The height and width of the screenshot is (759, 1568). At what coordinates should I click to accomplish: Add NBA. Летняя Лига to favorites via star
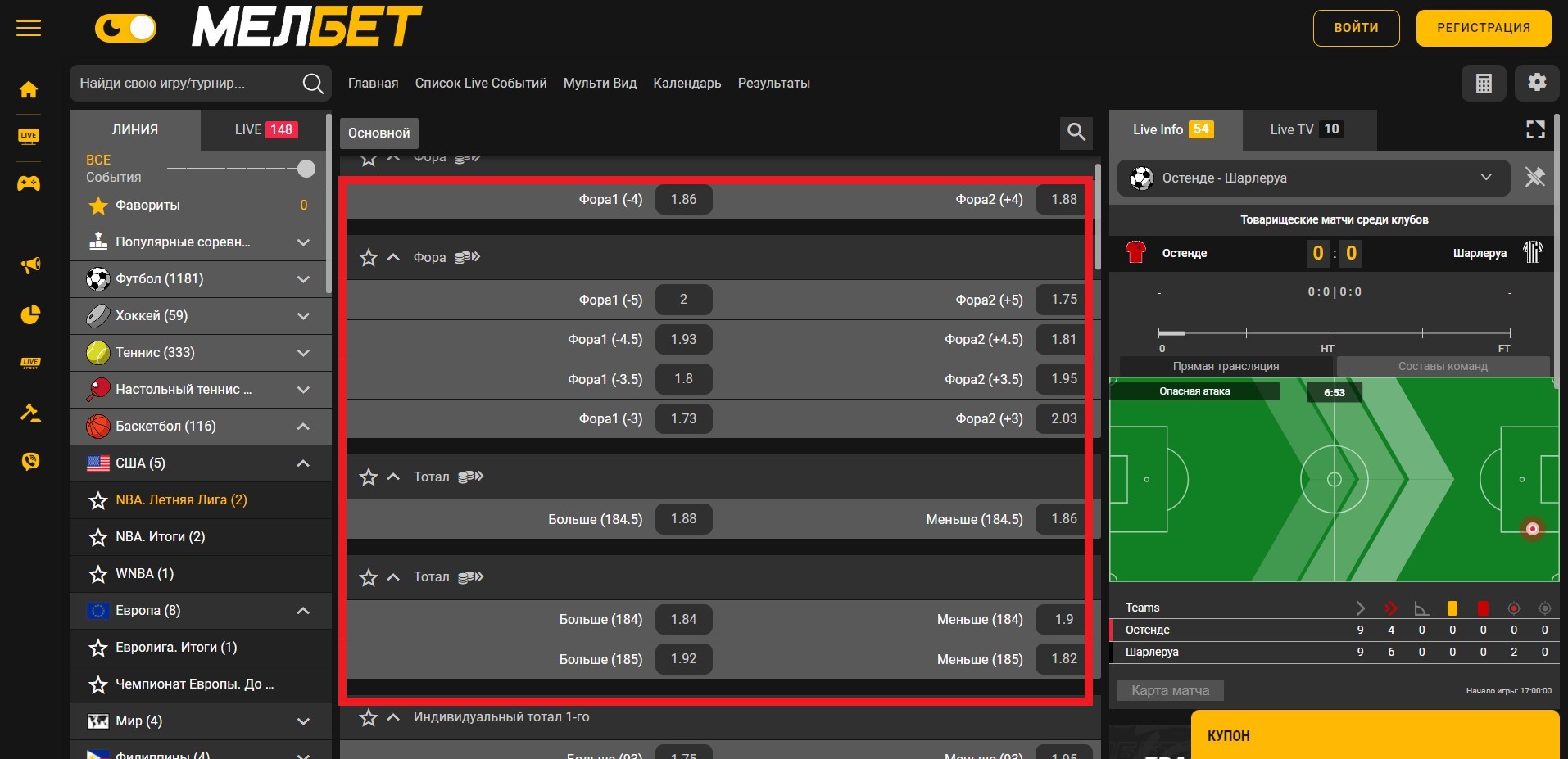click(x=98, y=500)
